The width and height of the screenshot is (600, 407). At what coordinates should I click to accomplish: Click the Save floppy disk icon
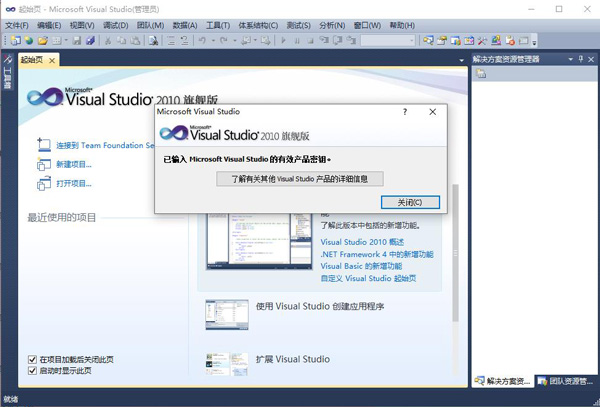point(77,40)
